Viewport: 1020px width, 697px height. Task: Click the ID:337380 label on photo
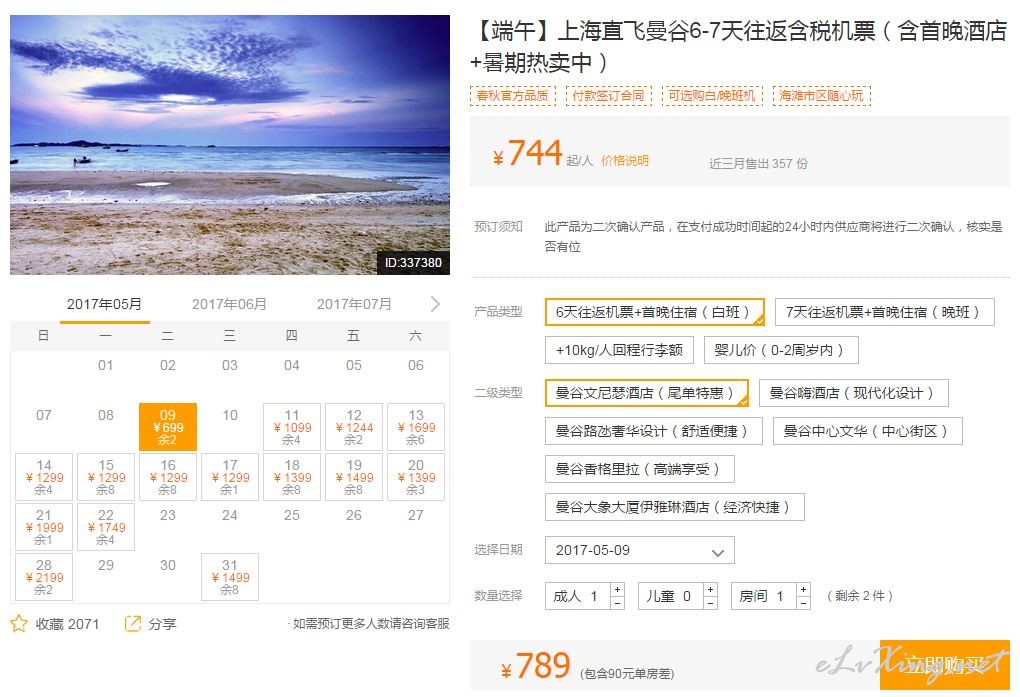pos(413,262)
